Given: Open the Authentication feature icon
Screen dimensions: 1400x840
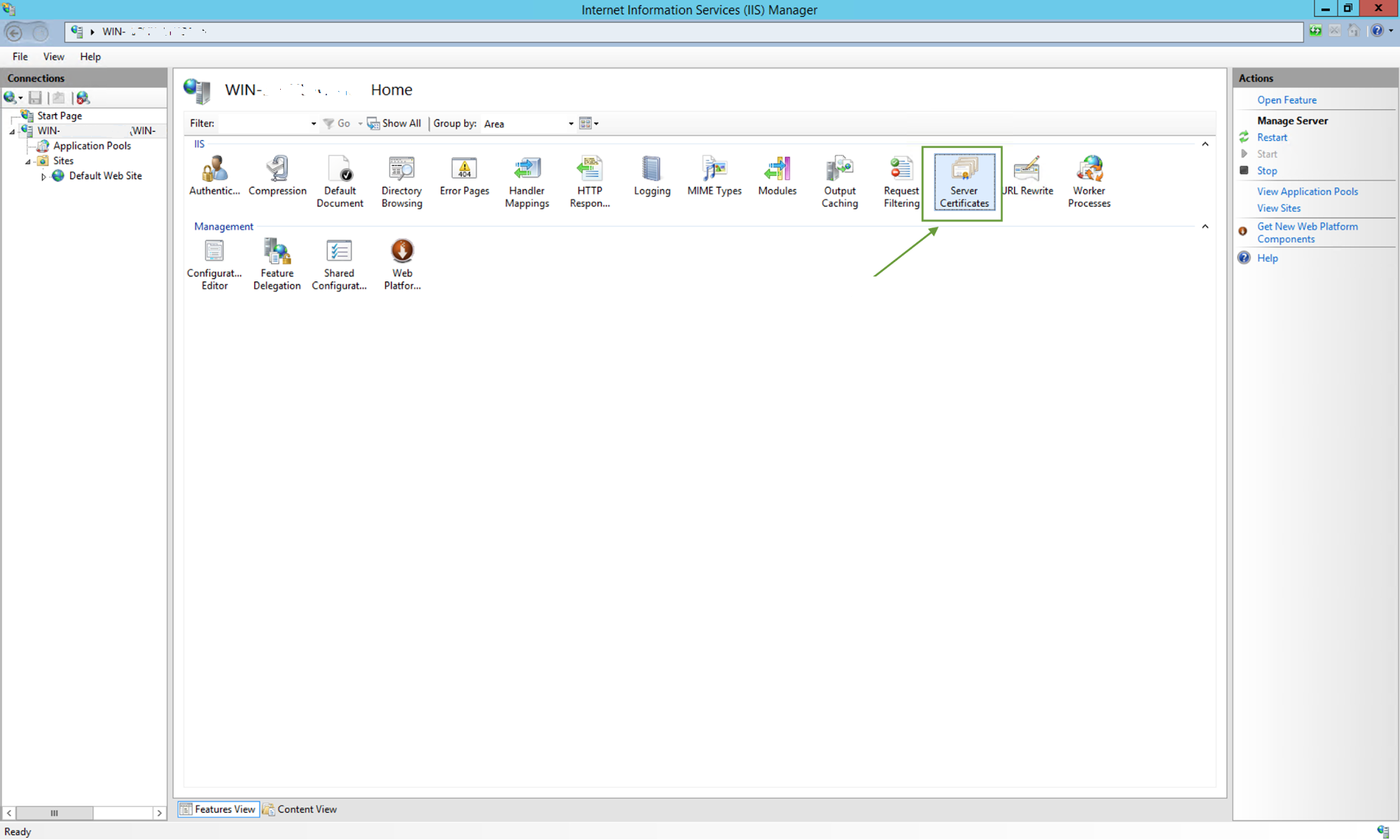Looking at the screenshot, I should point(214,176).
